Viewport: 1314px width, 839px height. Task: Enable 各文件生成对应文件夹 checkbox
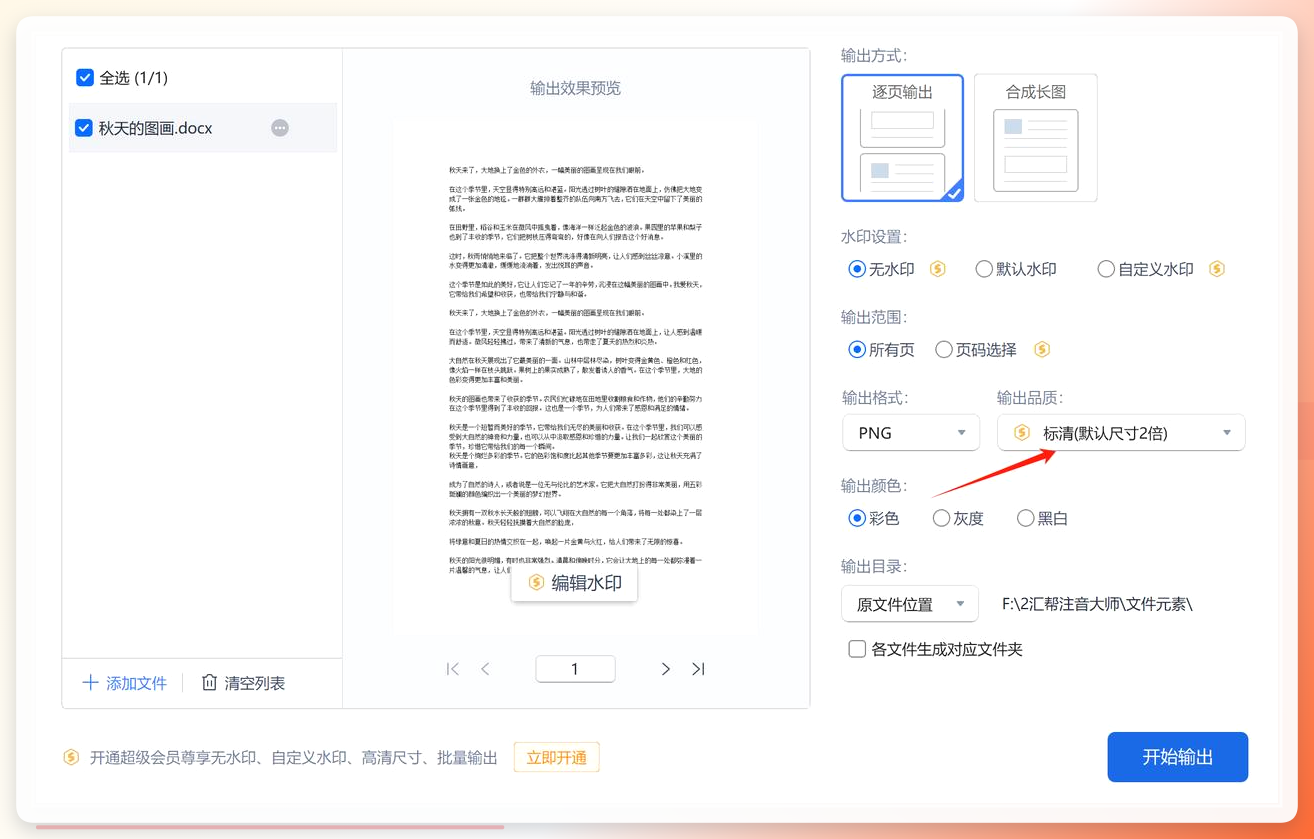click(x=857, y=649)
